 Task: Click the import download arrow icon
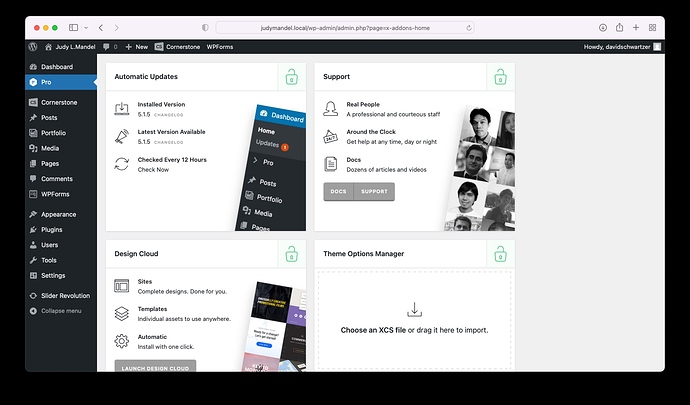(x=415, y=309)
